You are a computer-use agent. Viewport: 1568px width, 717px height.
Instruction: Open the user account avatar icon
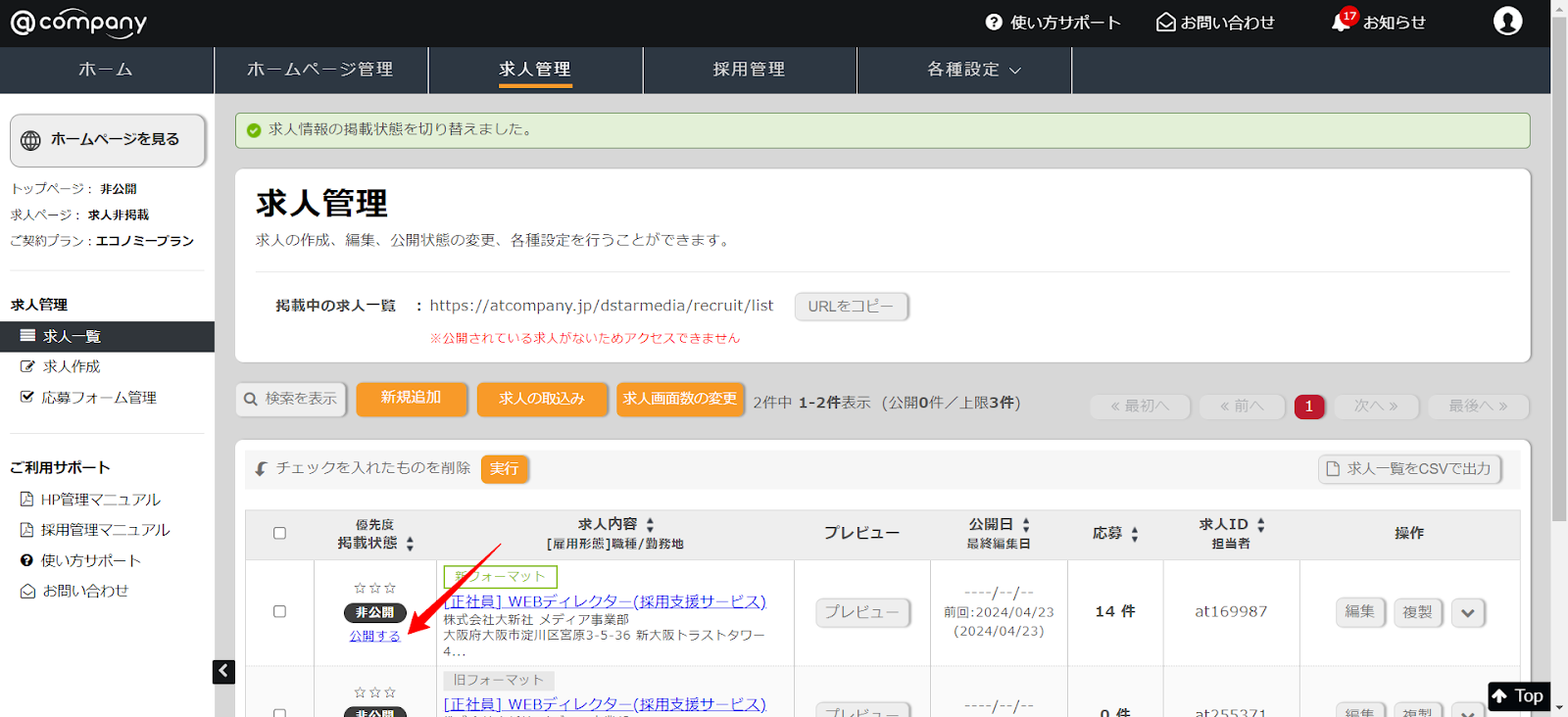tap(1507, 21)
